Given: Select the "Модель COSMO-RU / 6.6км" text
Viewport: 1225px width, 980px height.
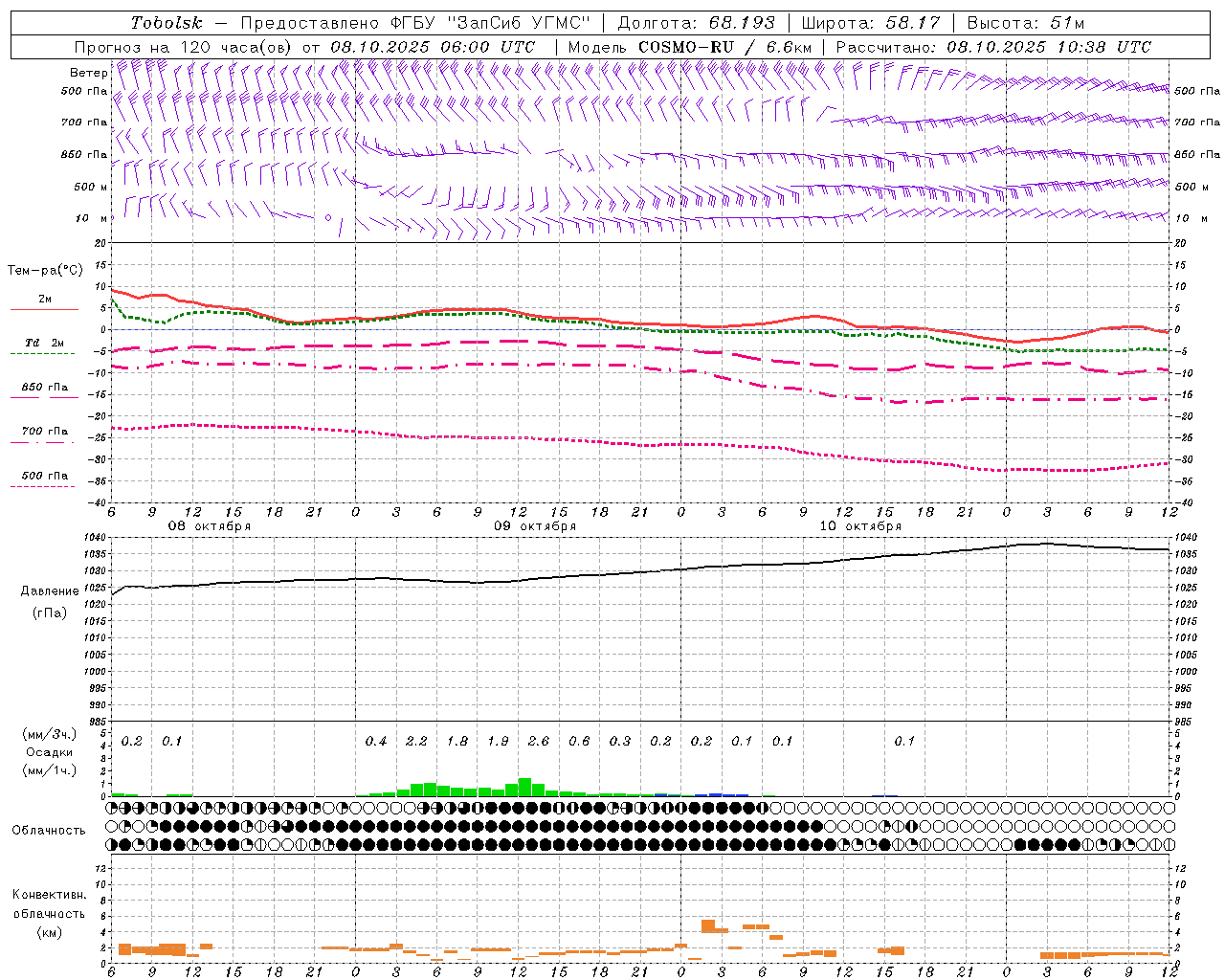Looking at the screenshot, I should click(x=692, y=47).
